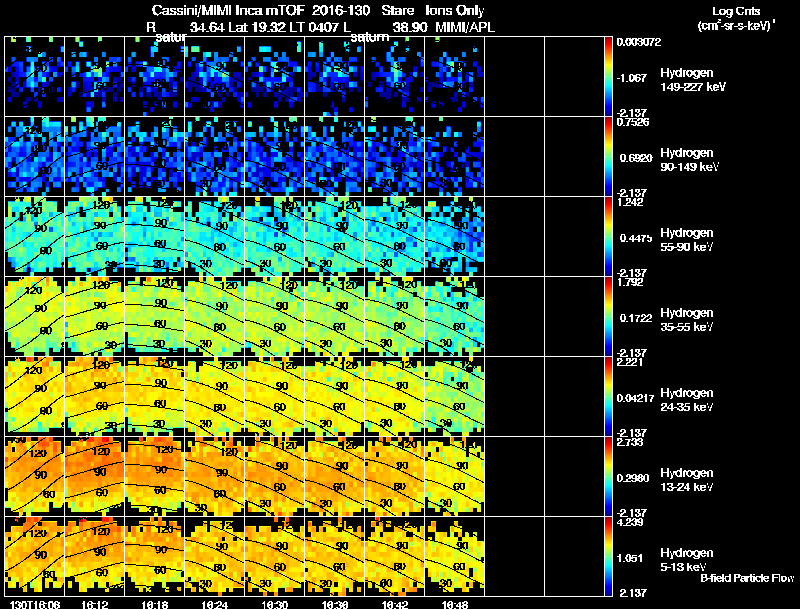
Task: Click the 16:36 time label
Action: [x=335, y=604]
